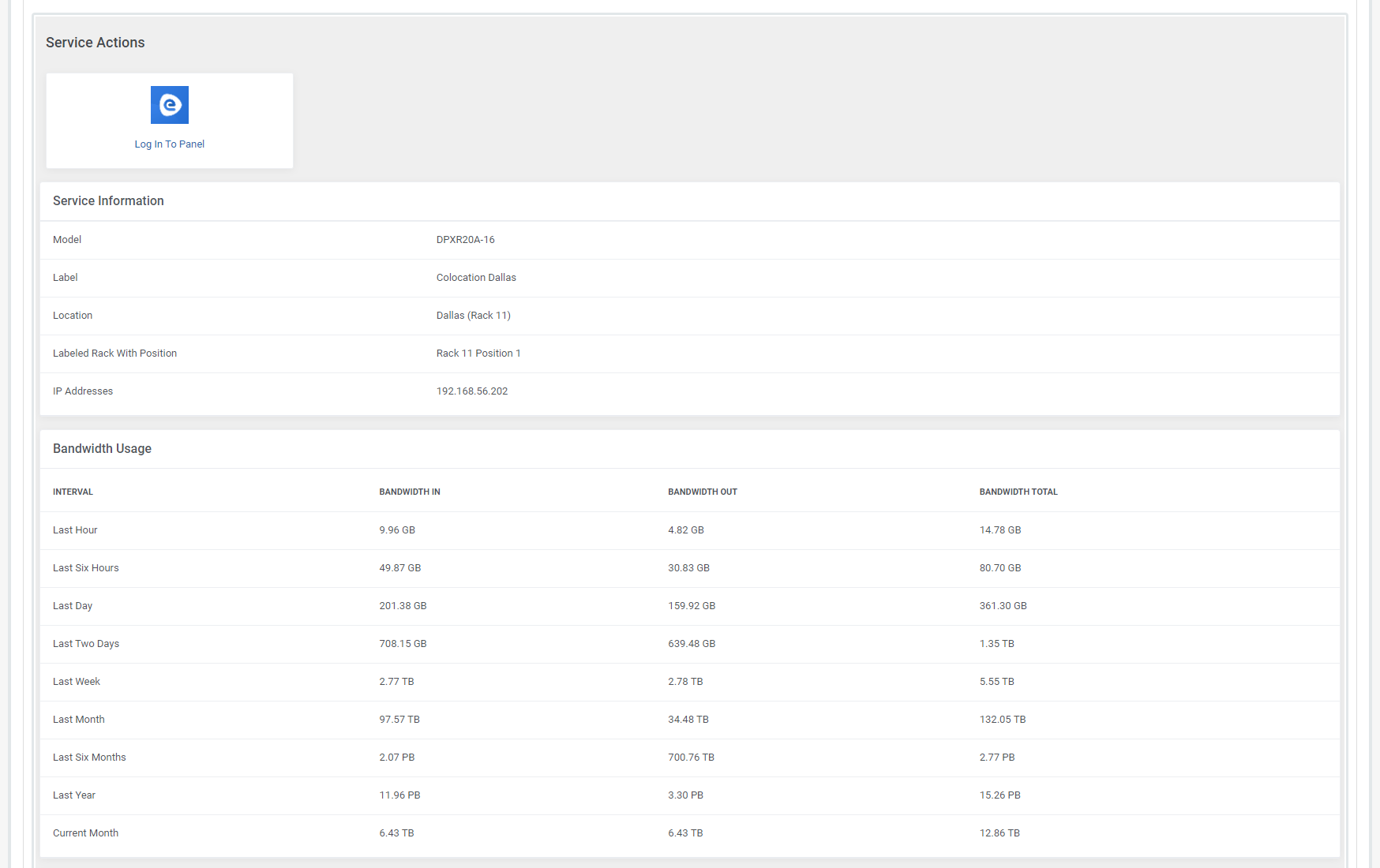Click the Last Six Months interval row

690,758
